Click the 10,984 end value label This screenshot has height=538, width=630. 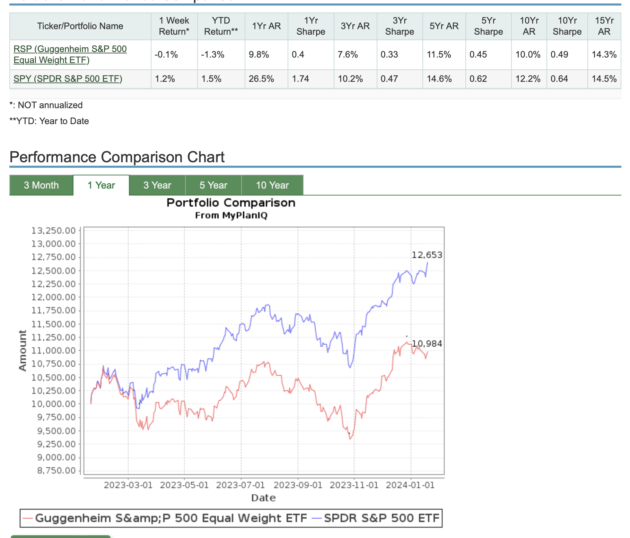point(427,344)
